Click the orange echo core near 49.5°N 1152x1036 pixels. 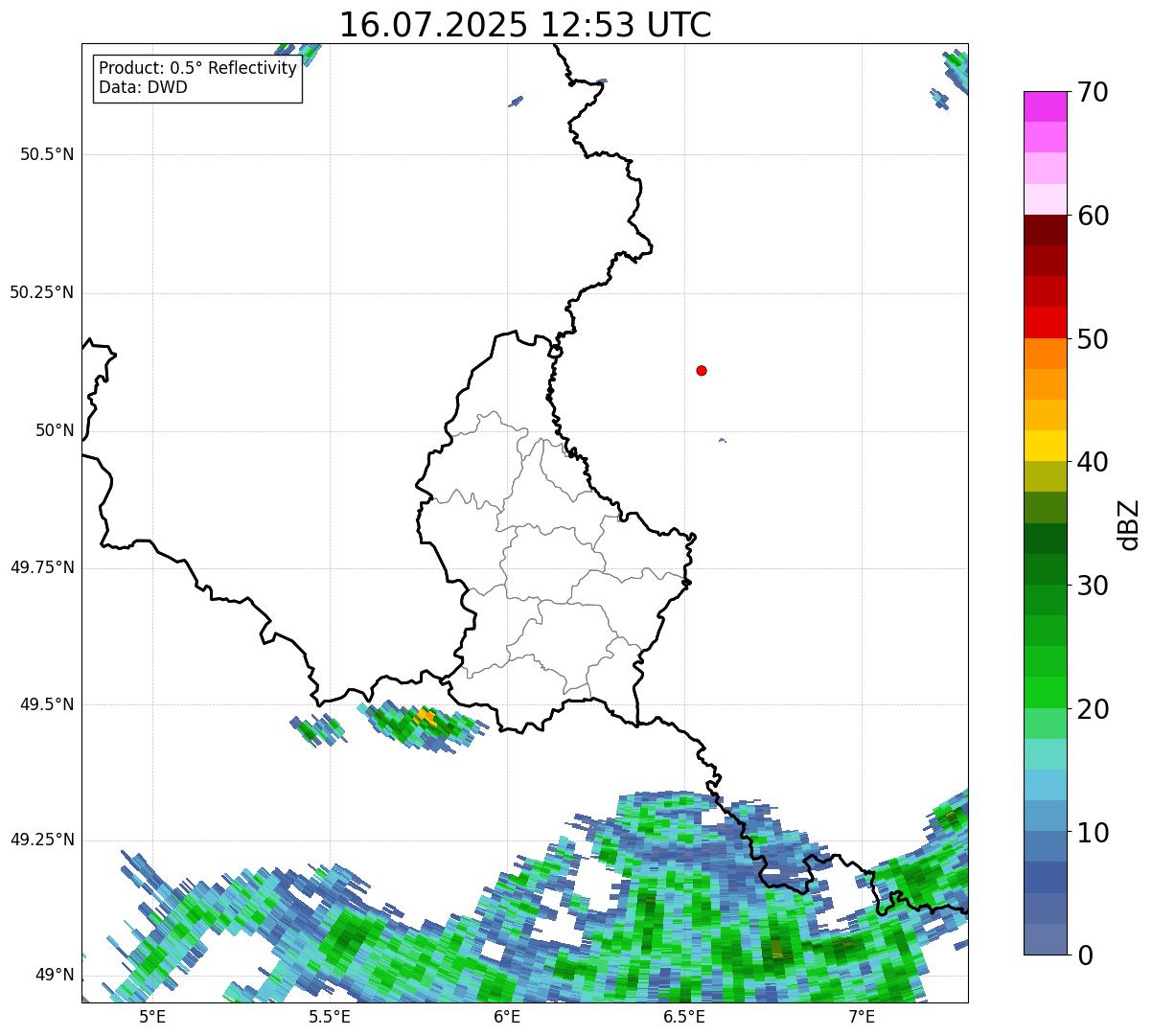(x=425, y=716)
